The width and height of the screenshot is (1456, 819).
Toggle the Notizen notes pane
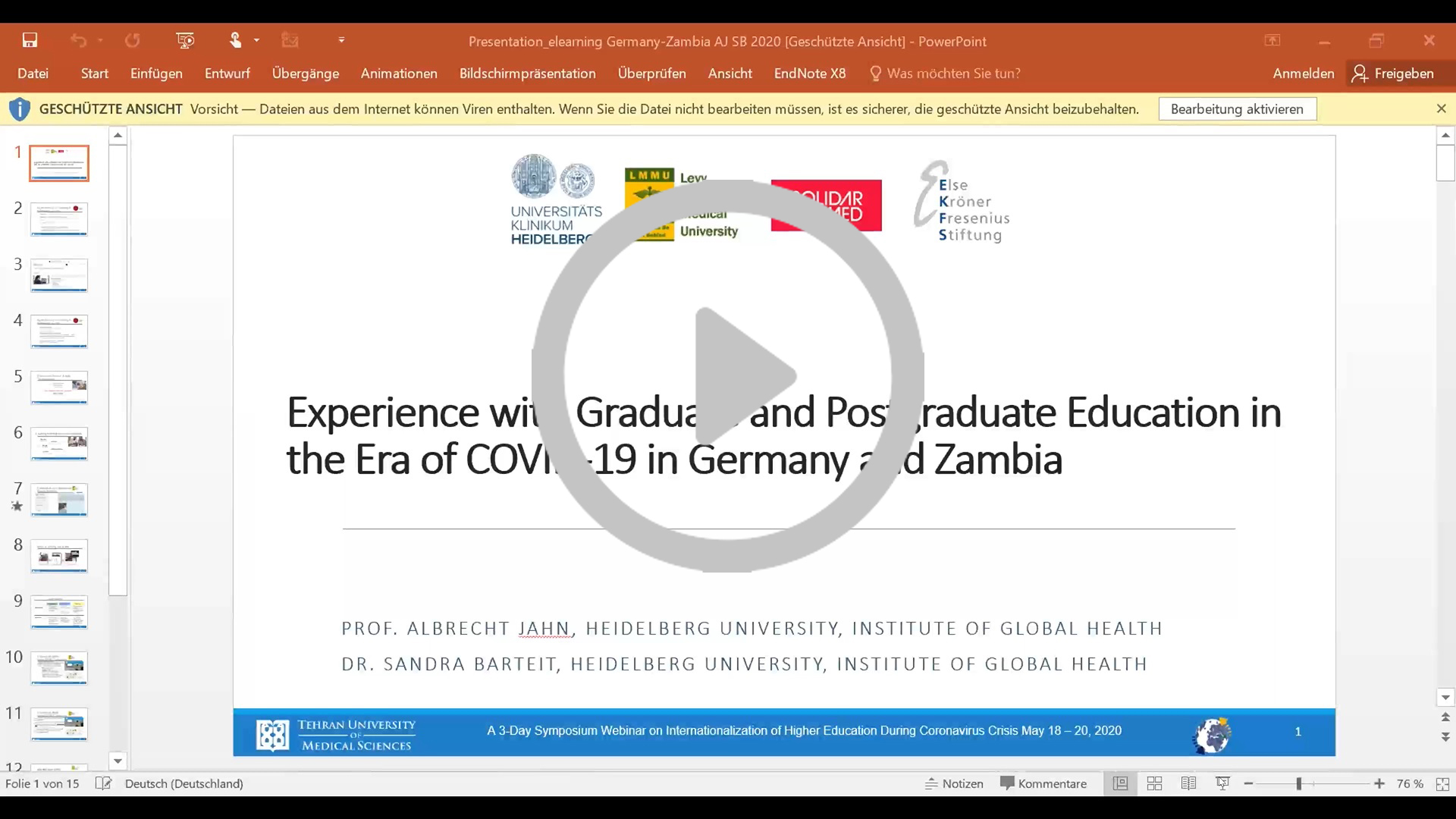(954, 783)
